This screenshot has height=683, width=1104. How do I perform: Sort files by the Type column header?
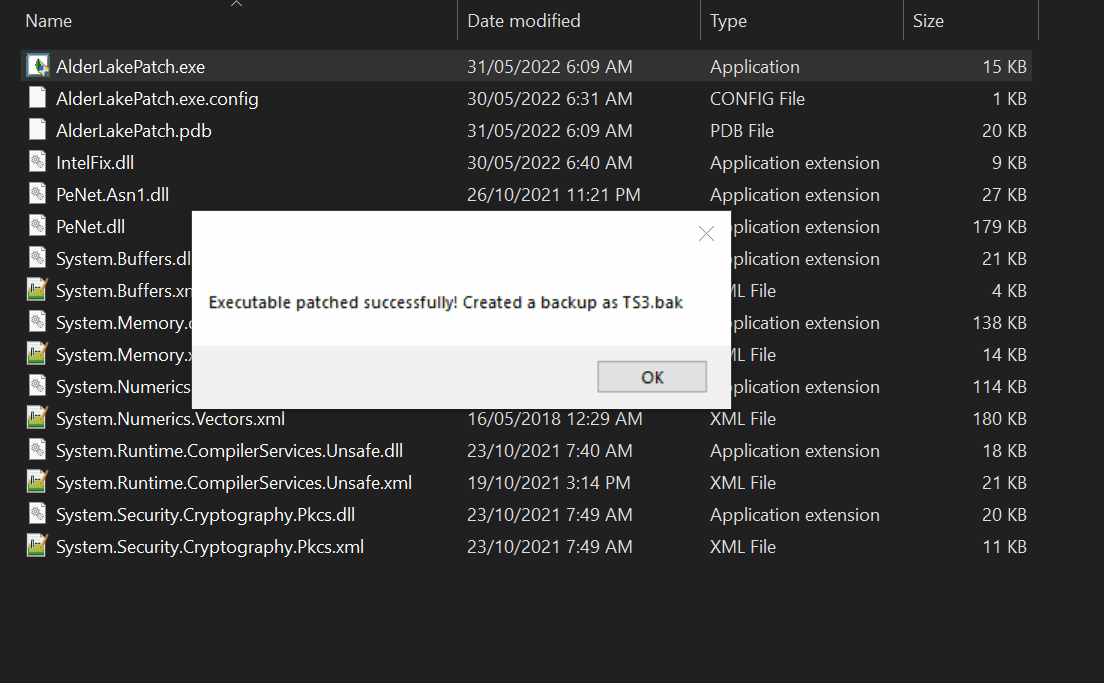(x=728, y=21)
